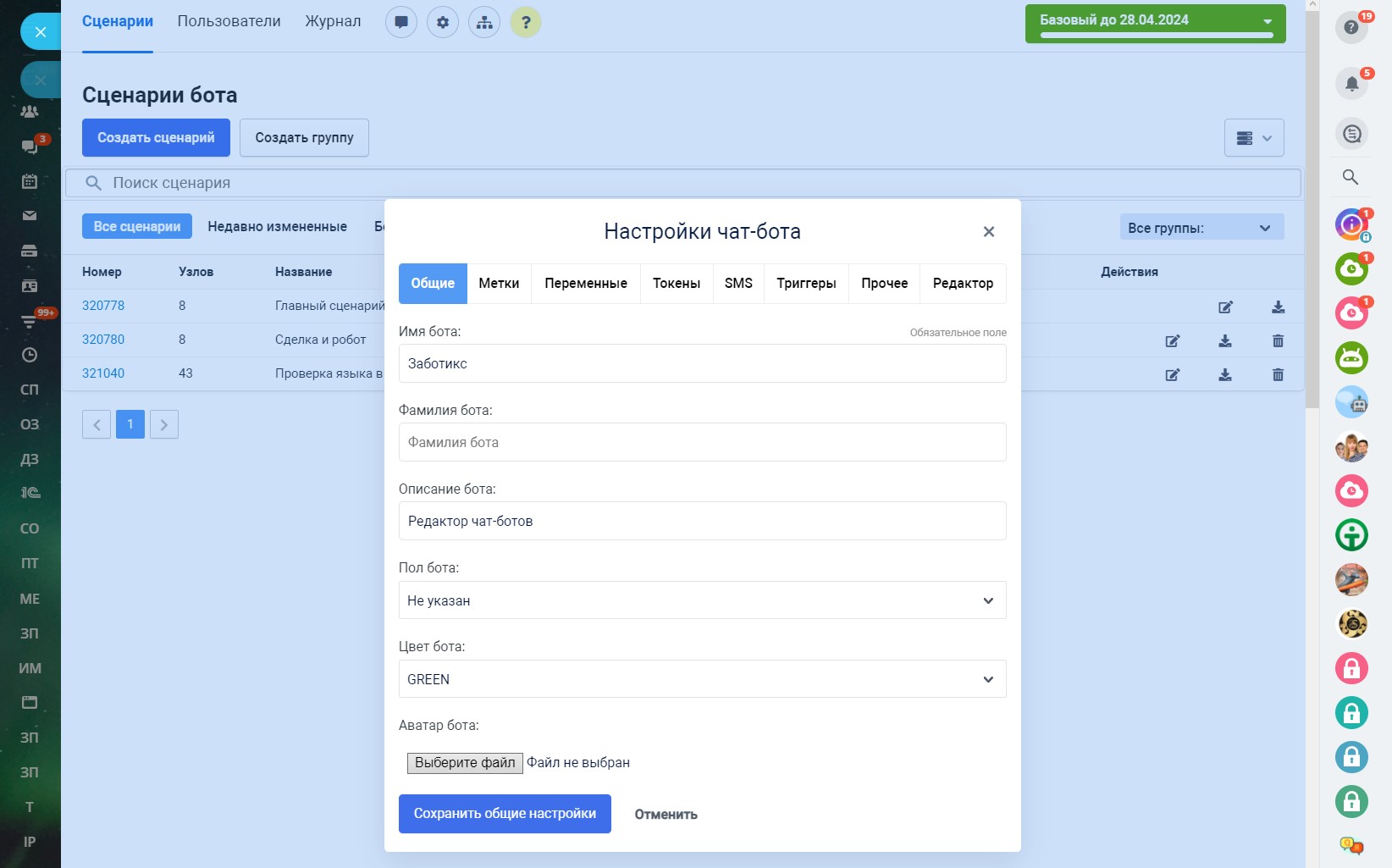
Task: Expand the bot gender dropdown 'Не указан'
Action: coord(702,600)
